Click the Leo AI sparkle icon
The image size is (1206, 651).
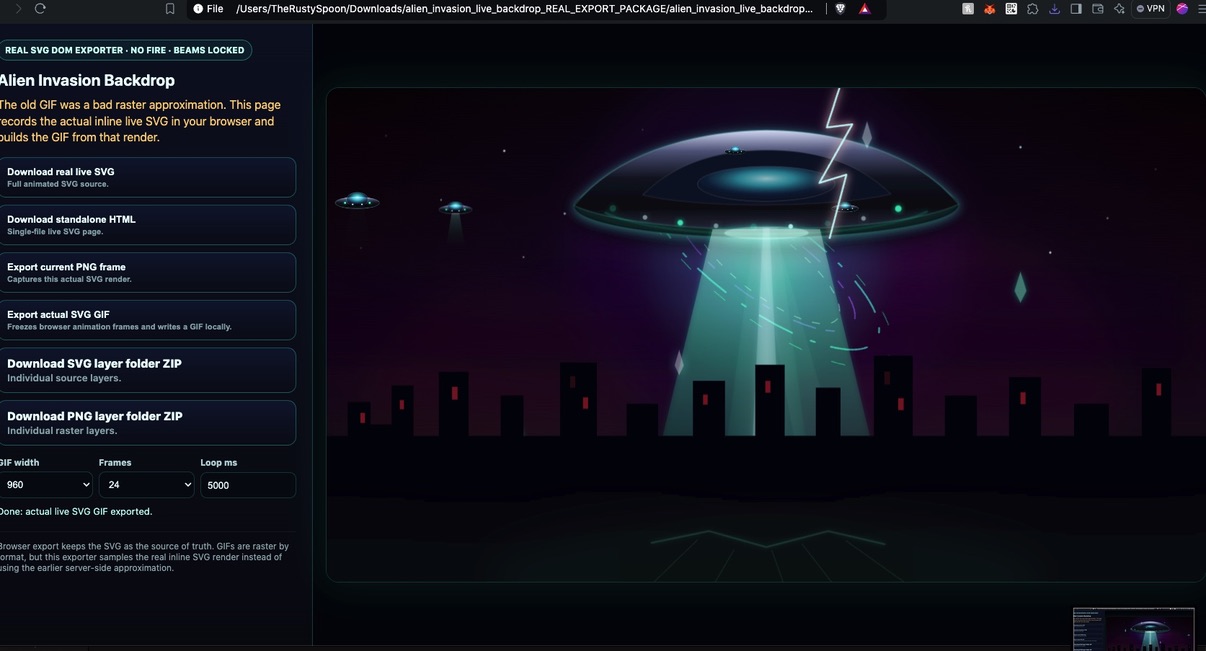[x=1119, y=8]
